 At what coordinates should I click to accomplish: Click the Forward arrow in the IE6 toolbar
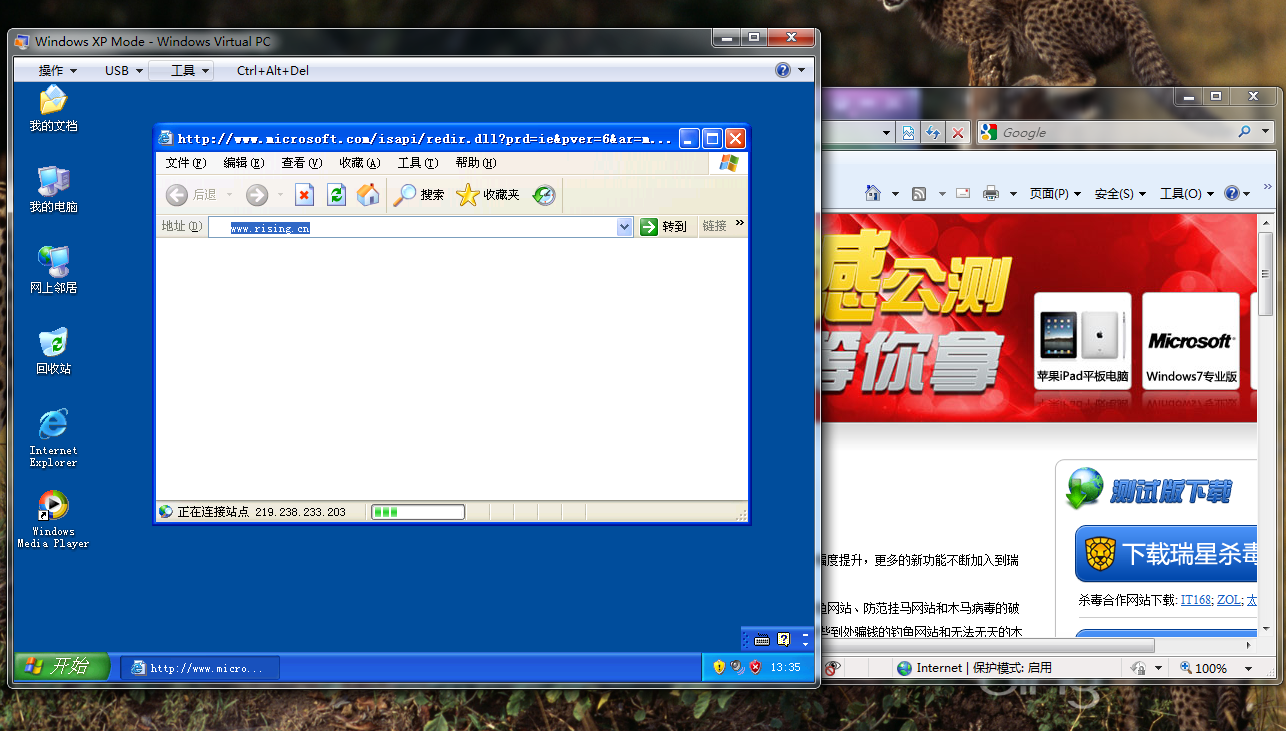point(257,195)
